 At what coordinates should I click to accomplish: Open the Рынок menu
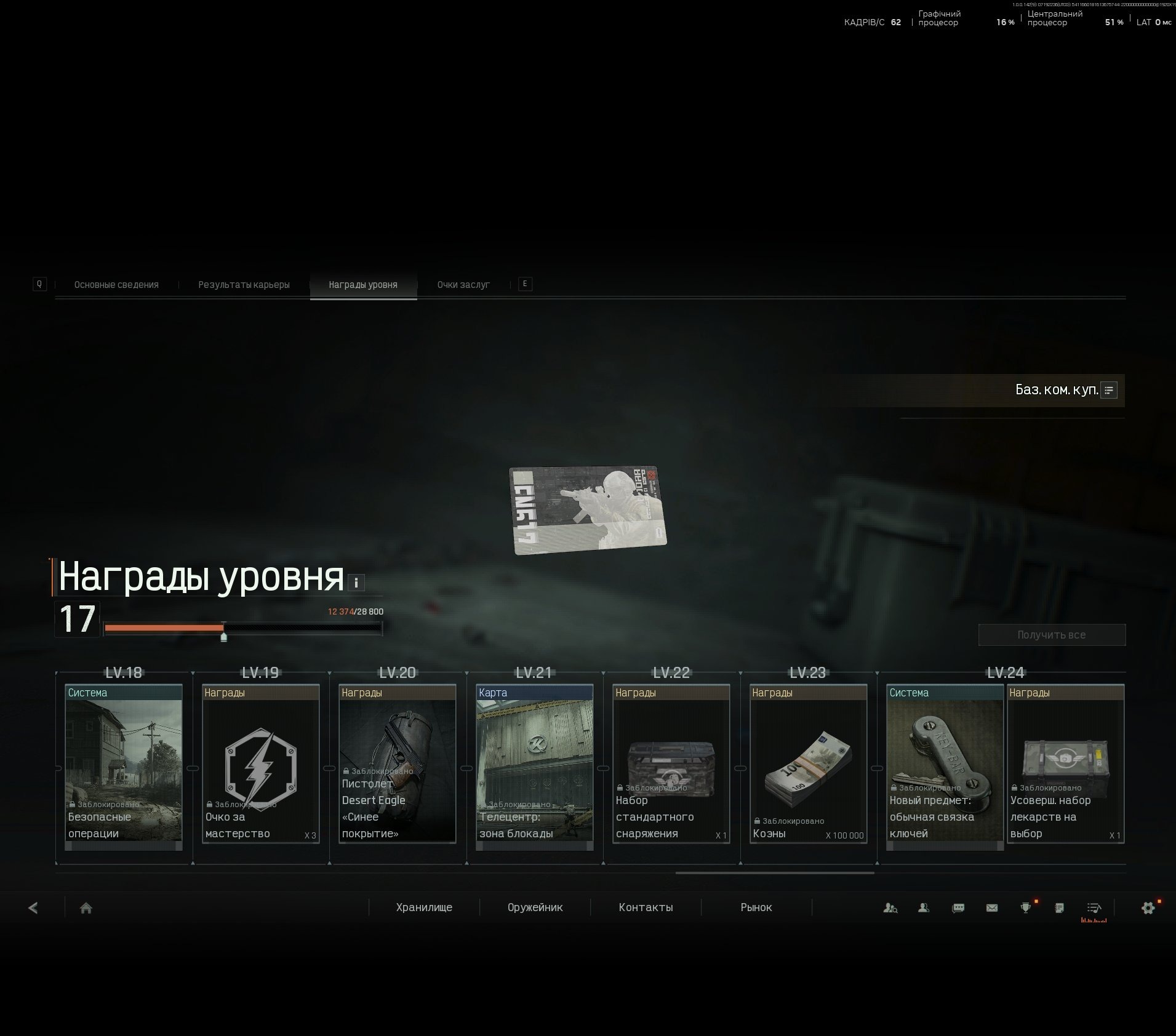756,907
